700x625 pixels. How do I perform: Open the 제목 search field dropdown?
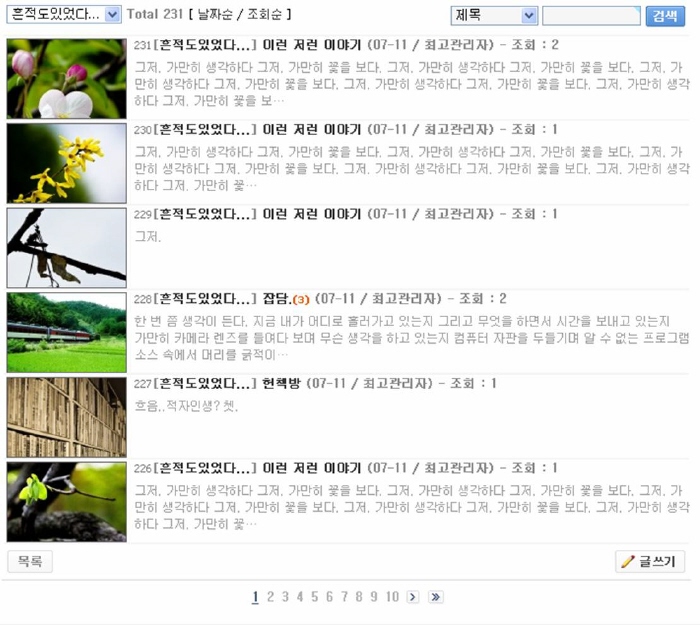[x=494, y=16]
